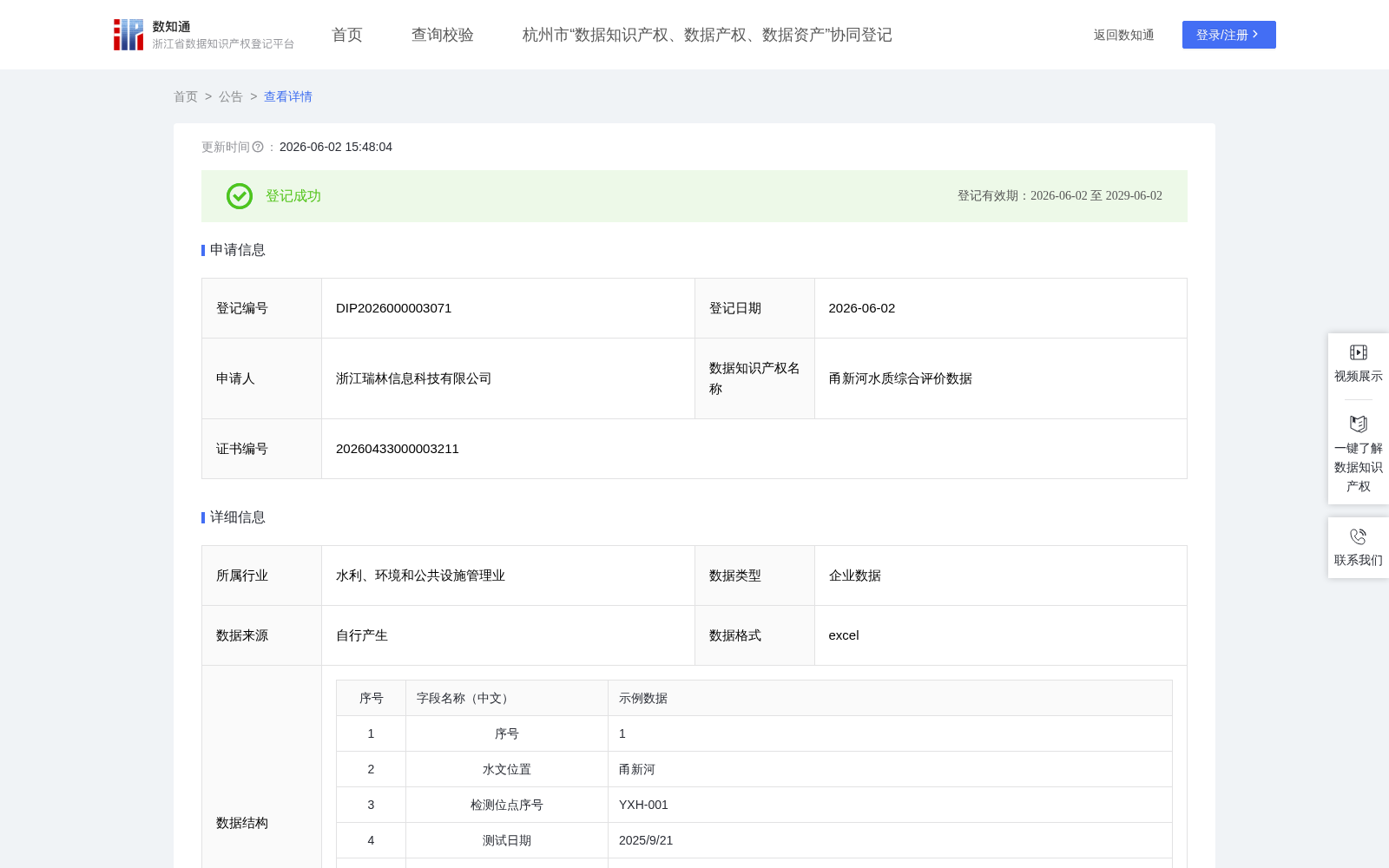
Task: Click the 更新时间 label text
Action: click(x=226, y=148)
